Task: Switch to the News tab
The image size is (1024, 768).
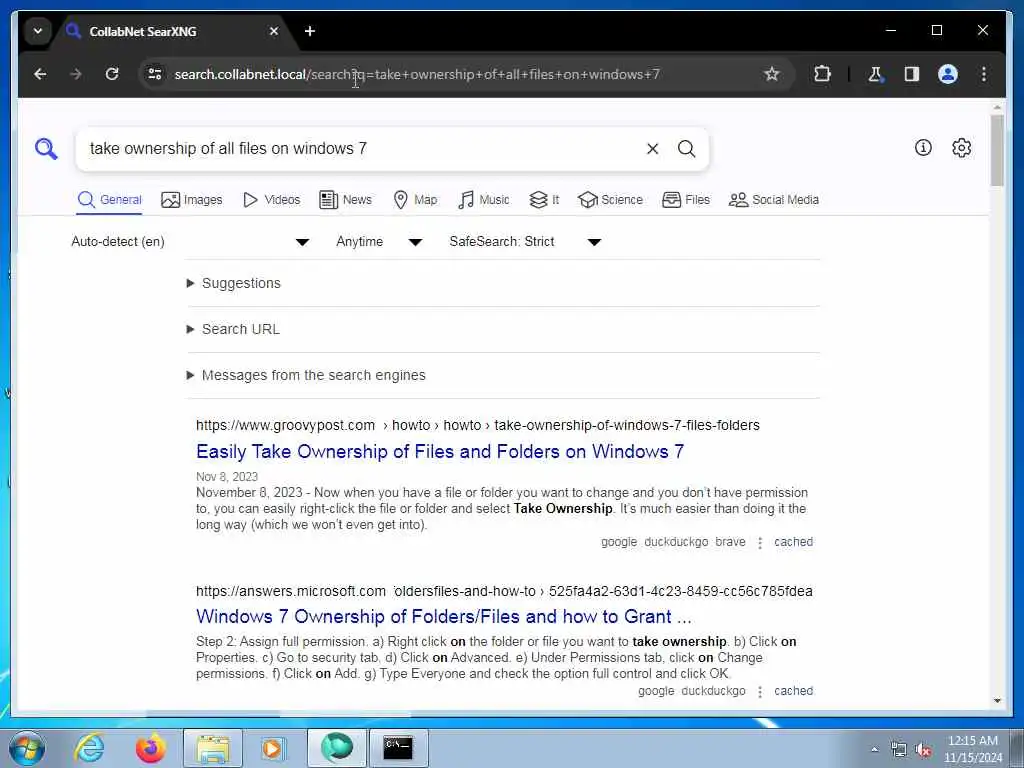Action: tap(345, 200)
